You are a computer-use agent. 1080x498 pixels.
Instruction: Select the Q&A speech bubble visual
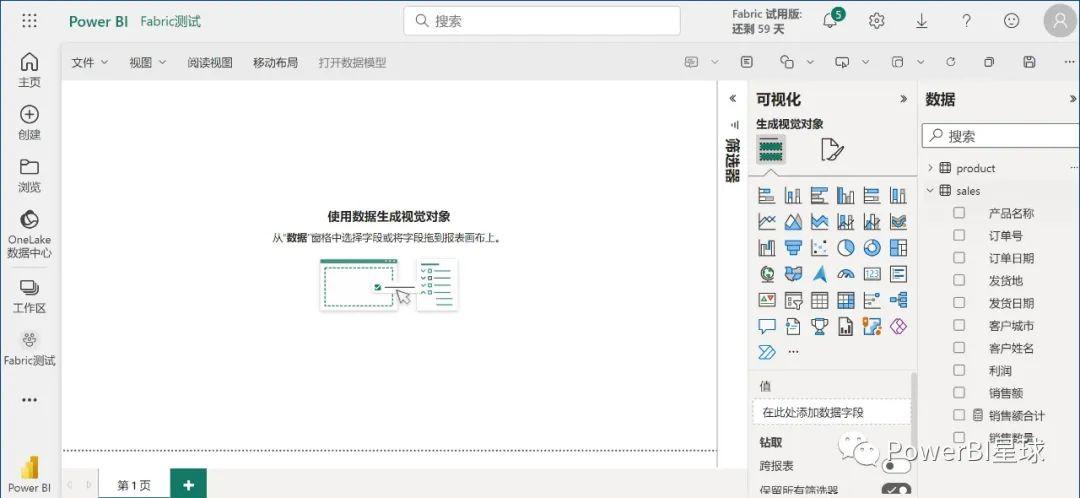tap(767, 326)
